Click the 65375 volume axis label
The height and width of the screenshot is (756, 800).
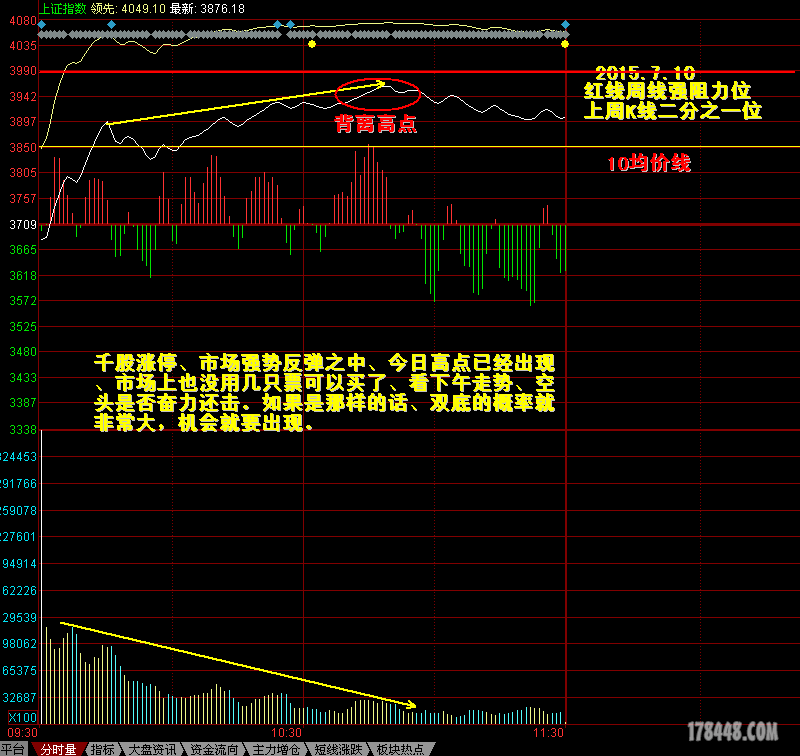[19, 670]
